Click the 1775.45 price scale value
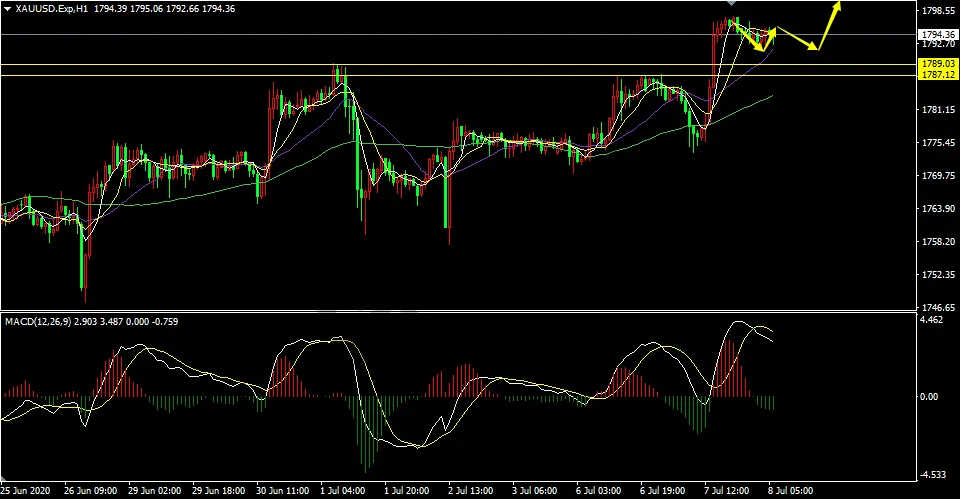Image resolution: width=960 pixels, height=499 pixels. point(938,143)
